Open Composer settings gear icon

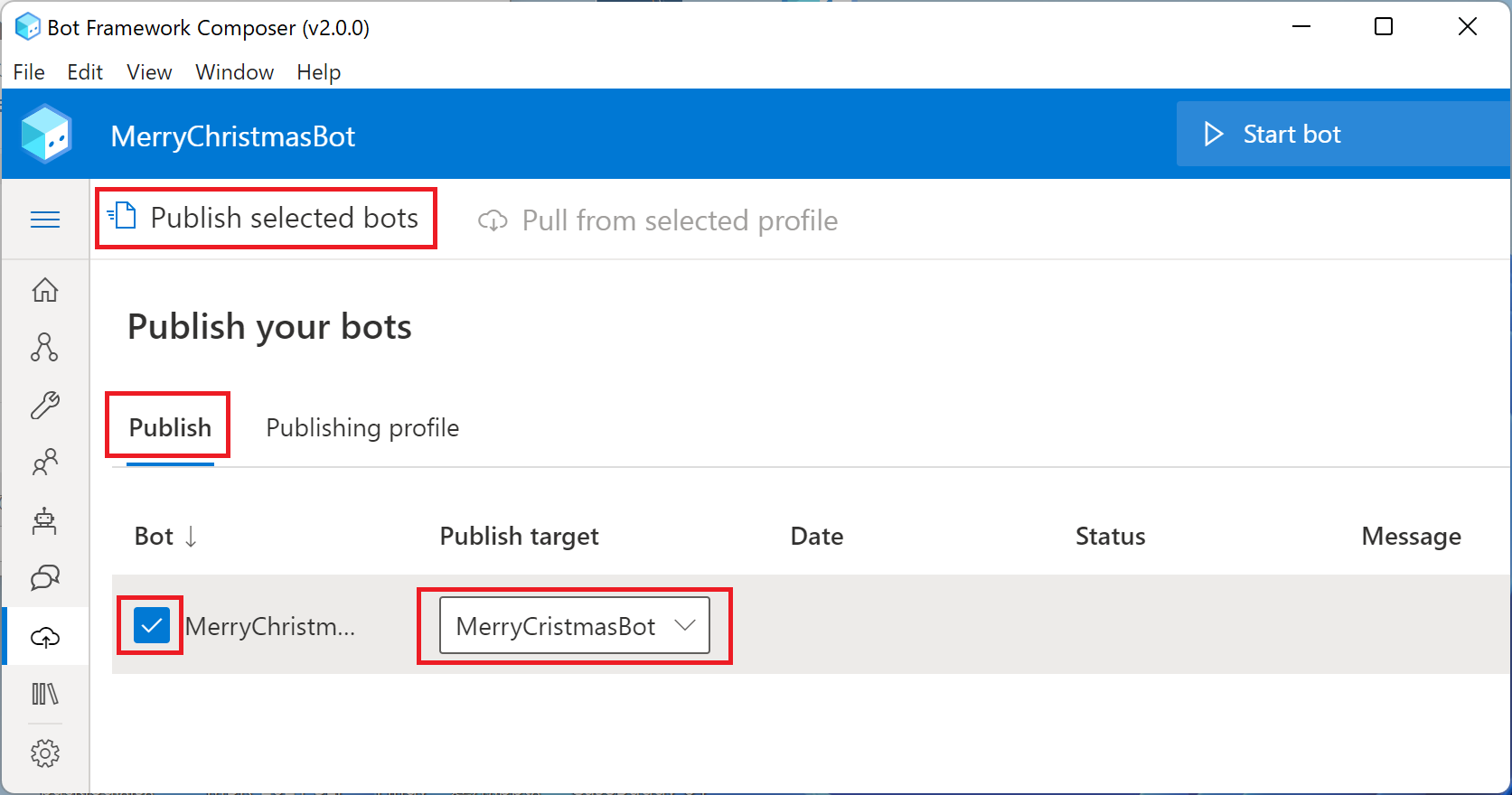coord(45,753)
